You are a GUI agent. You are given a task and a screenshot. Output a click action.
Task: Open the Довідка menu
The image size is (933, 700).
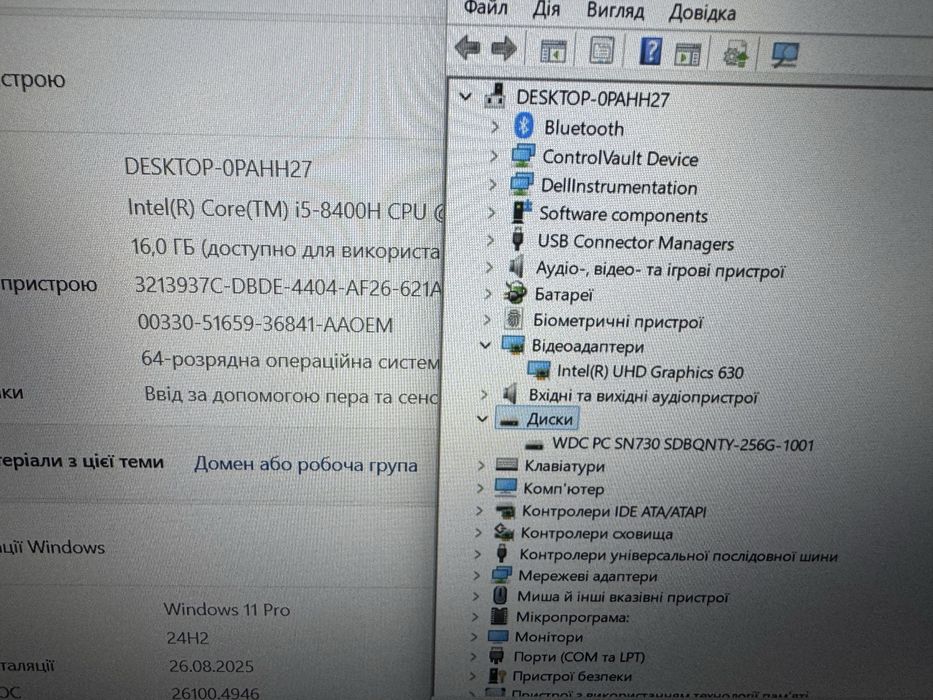coord(702,12)
